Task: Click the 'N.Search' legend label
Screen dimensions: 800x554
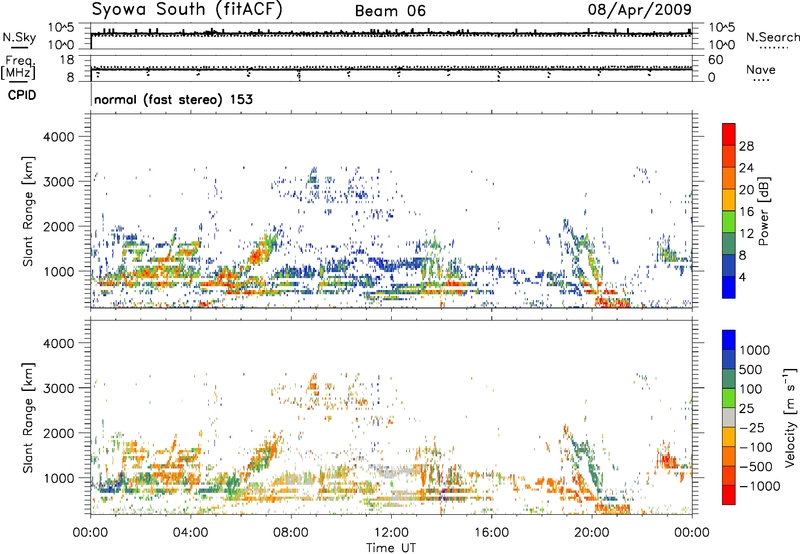Action: pos(772,37)
